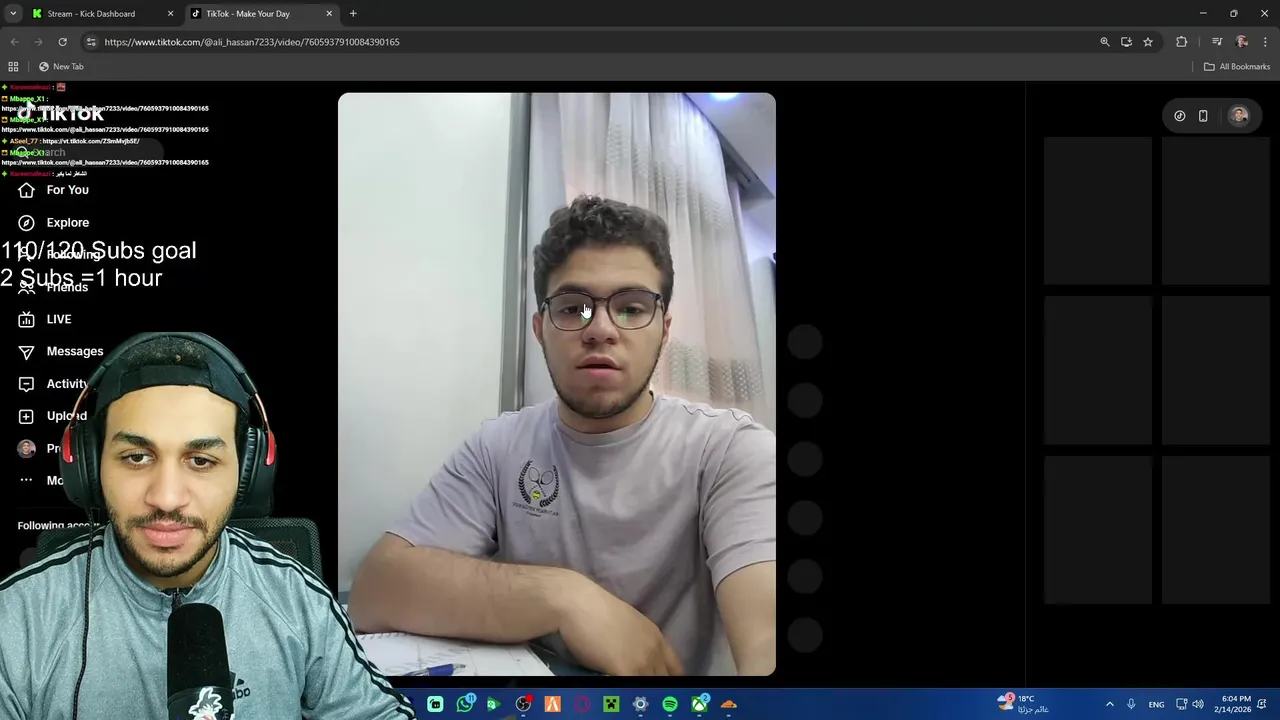Open the apps grid in bookmarks bar
The height and width of the screenshot is (720, 1280).
click(x=13, y=67)
